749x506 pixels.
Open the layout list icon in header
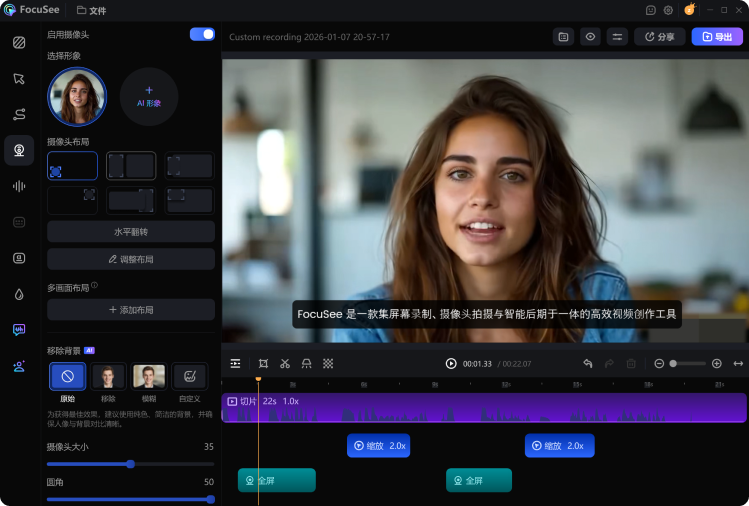(x=564, y=37)
